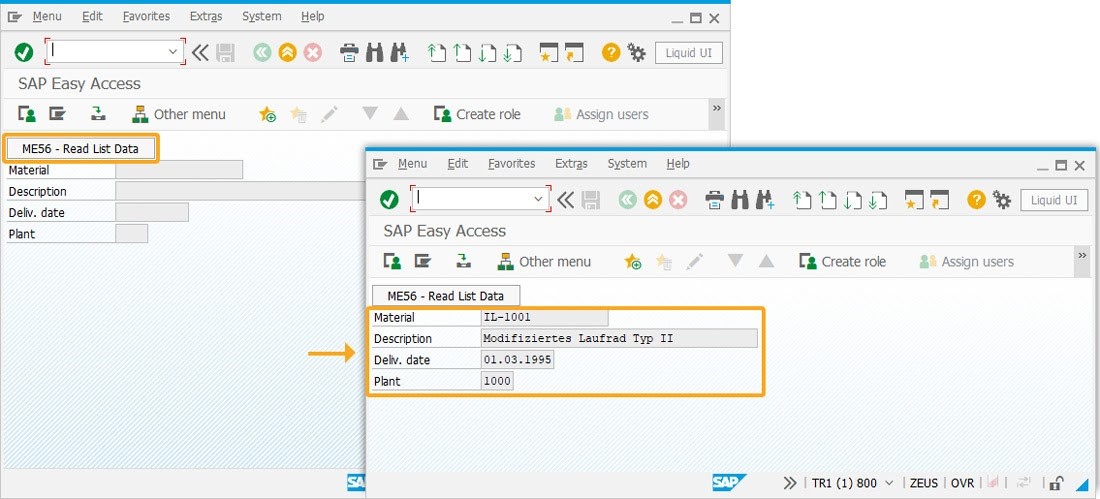
Task: Click the Save disk icon in front window
Action: [591, 200]
